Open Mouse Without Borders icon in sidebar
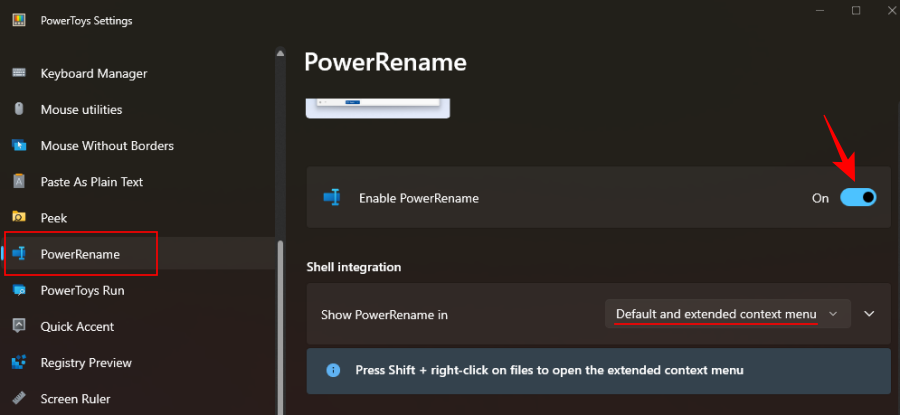The width and height of the screenshot is (900, 415). [x=19, y=146]
